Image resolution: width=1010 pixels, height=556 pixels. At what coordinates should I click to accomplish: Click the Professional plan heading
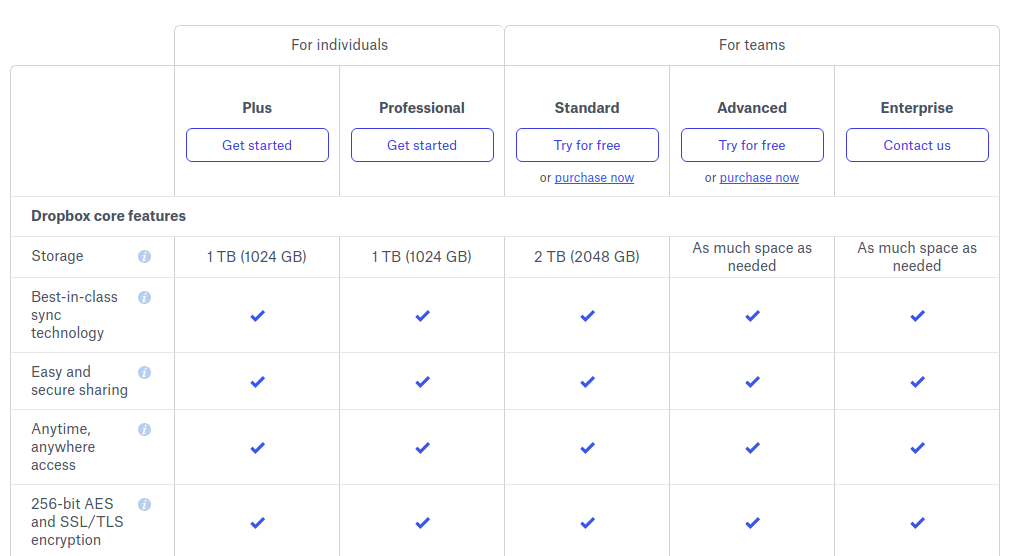[422, 108]
